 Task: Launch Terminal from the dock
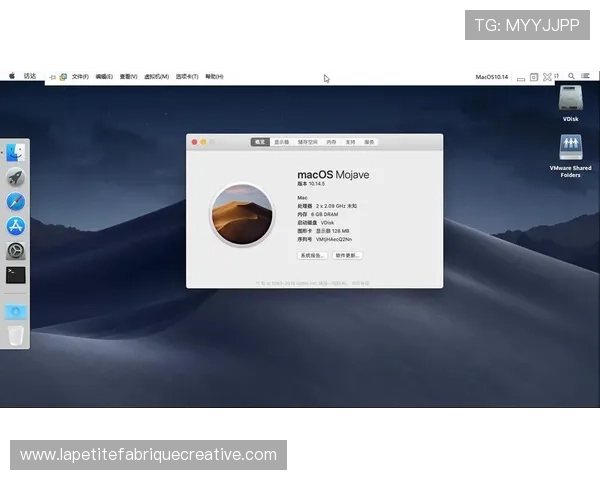click(x=15, y=274)
